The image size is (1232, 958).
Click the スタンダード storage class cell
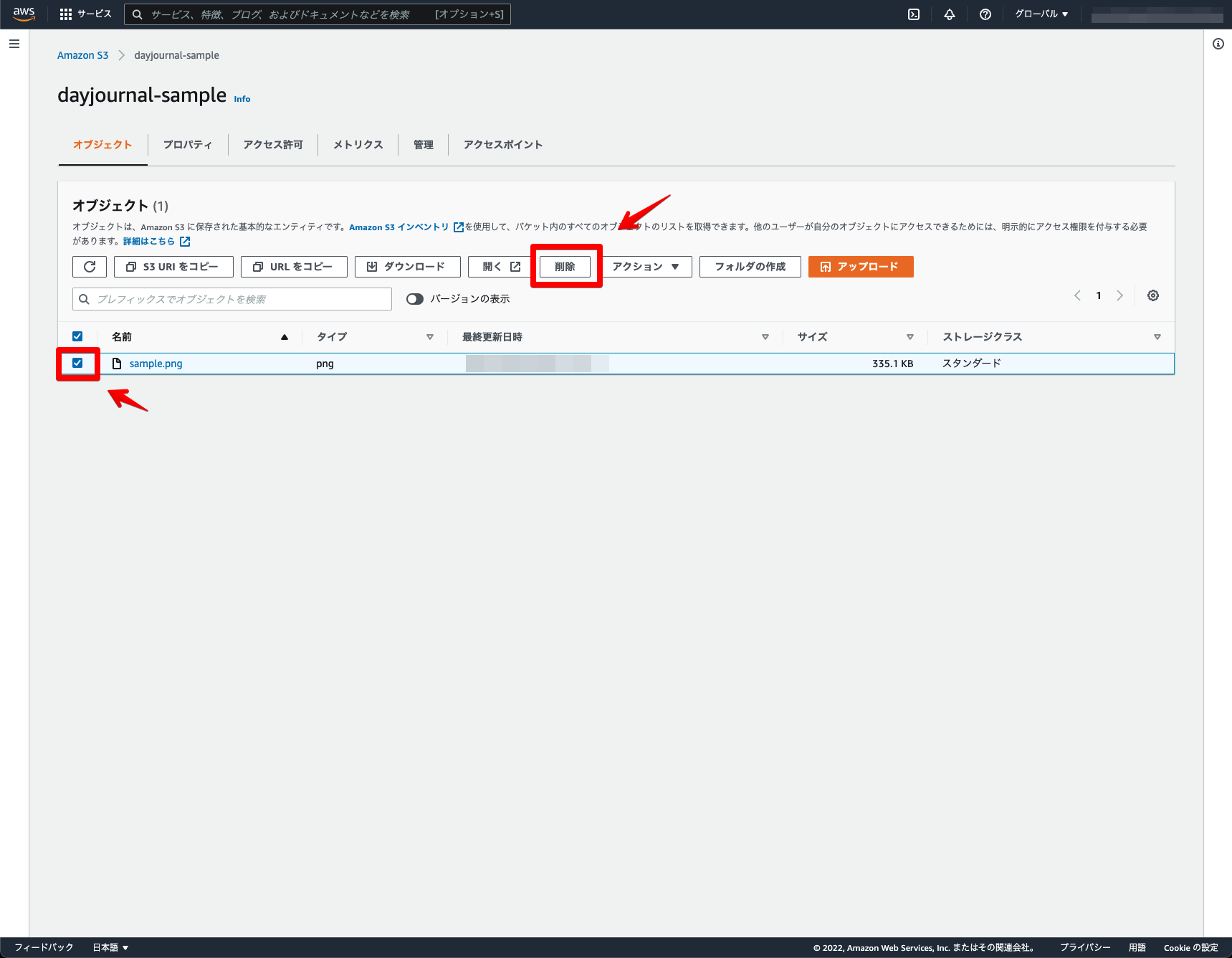click(x=972, y=364)
